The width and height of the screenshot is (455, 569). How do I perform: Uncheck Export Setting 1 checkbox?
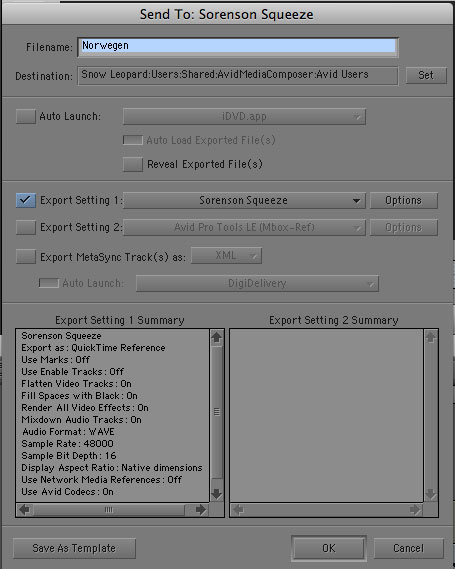click(x=26, y=200)
